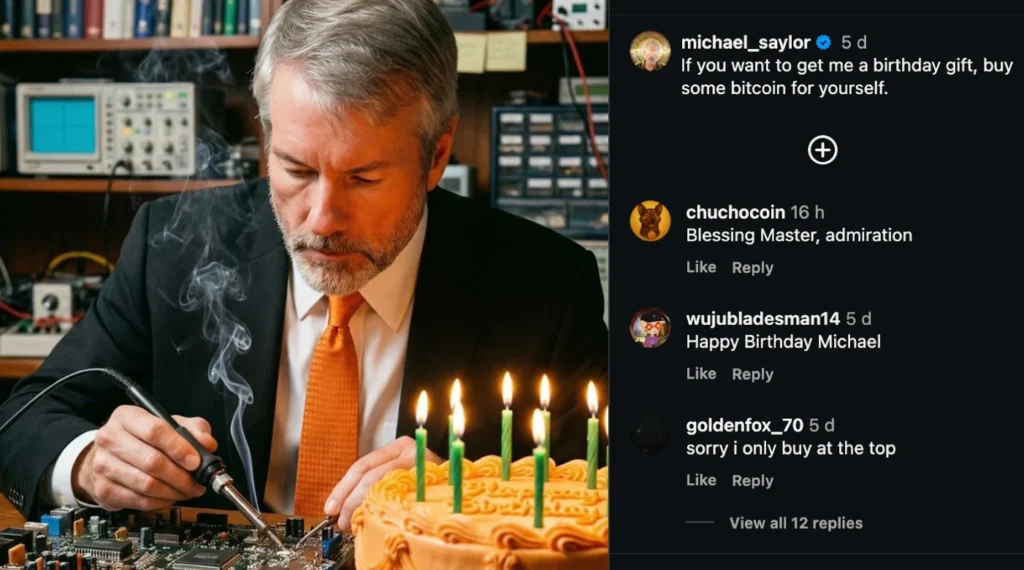Open michael_saylor's profile picture avatar
This screenshot has width=1024, height=570.
pos(650,51)
